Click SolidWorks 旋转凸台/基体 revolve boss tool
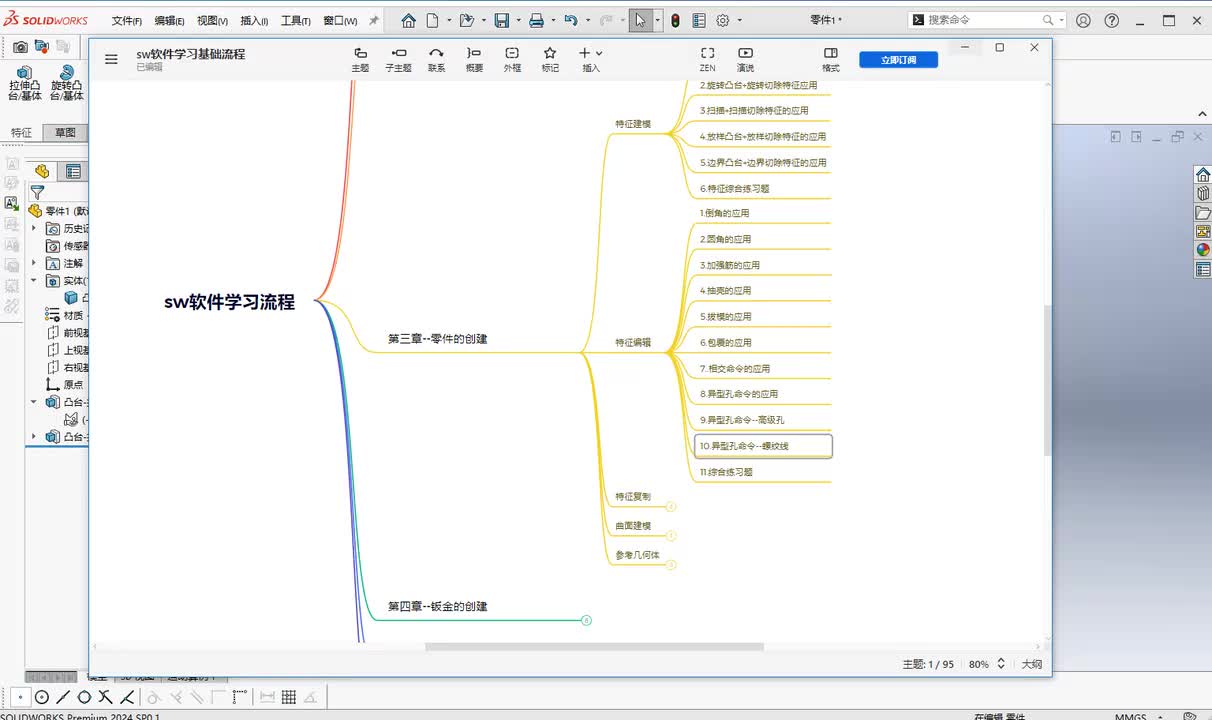This screenshot has height=720, width=1212. pyautogui.click(x=66, y=83)
